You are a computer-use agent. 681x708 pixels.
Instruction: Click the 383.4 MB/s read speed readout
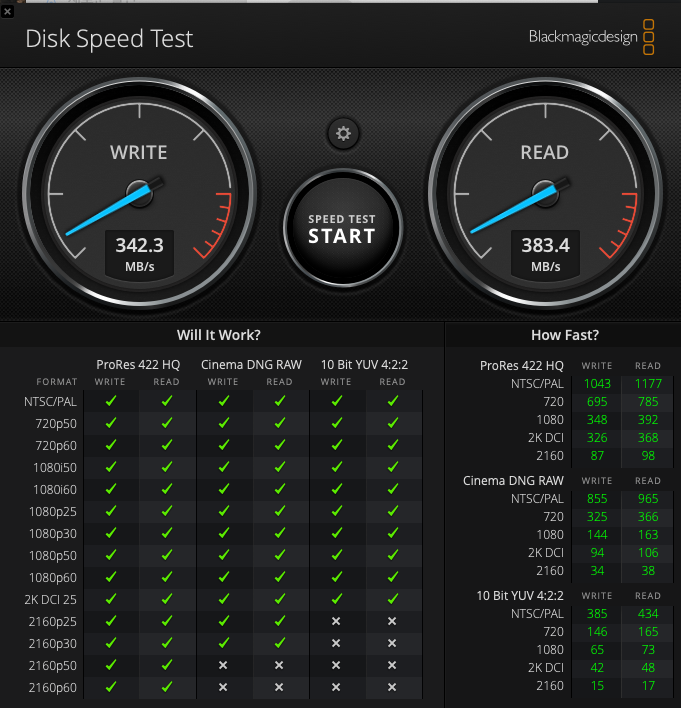(546, 255)
